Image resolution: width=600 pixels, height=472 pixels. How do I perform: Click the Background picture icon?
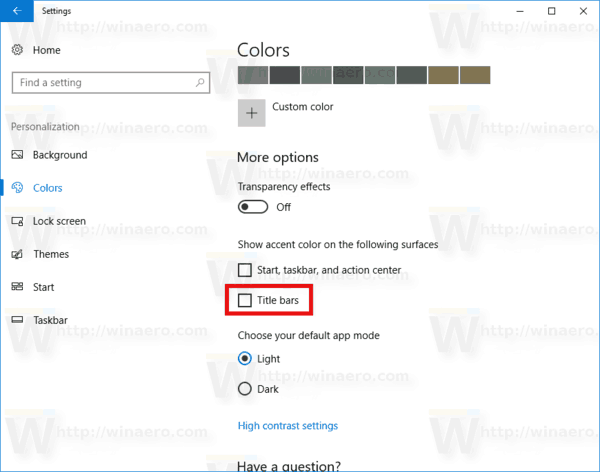[x=17, y=155]
